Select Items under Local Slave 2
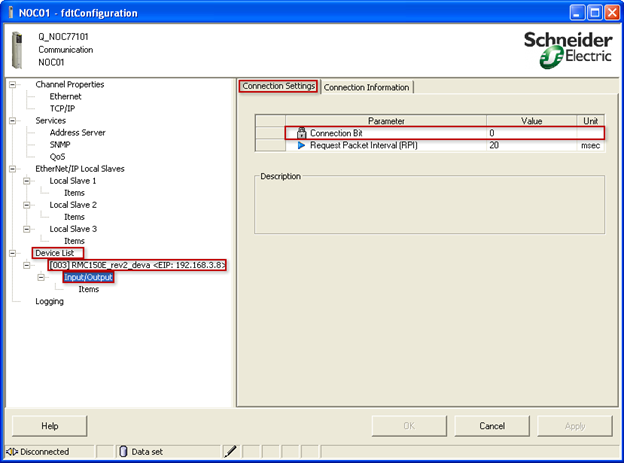This screenshot has height=463, width=624. coord(74,217)
